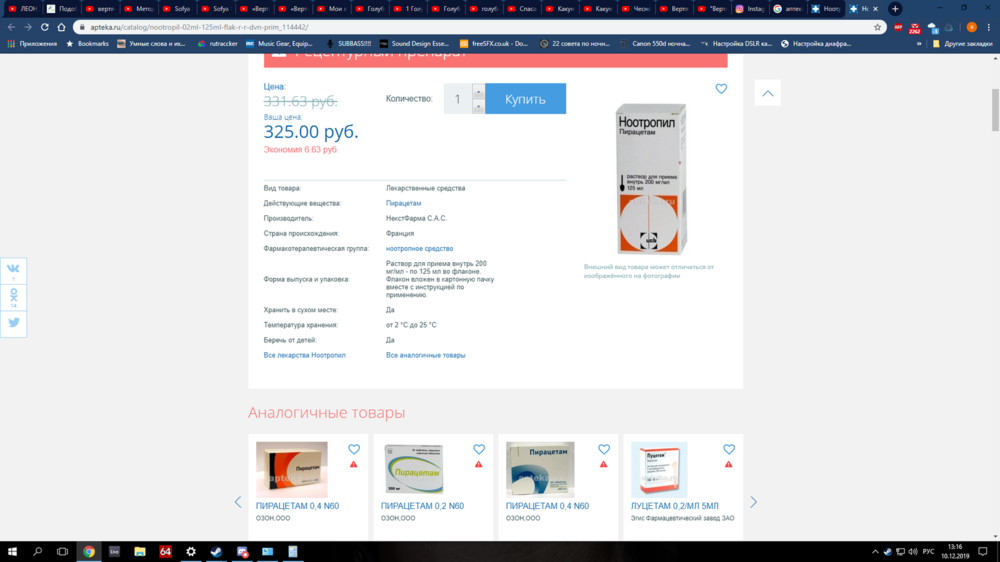The width and height of the screenshot is (1000, 562).
Task: Increase quantity with the up stepper arrow
Action: point(478,92)
